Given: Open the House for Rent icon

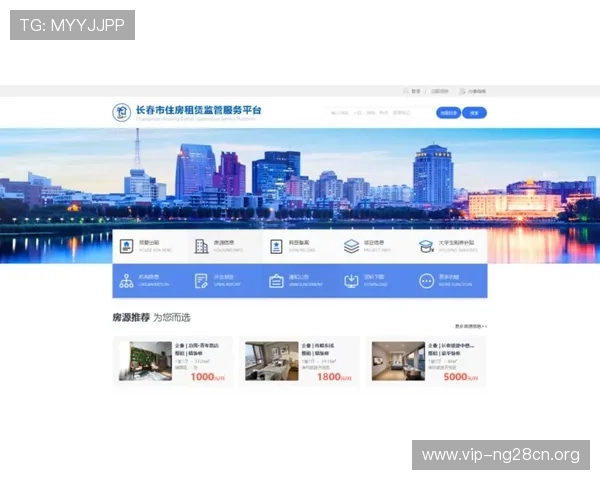Looking at the screenshot, I should 126,246.
